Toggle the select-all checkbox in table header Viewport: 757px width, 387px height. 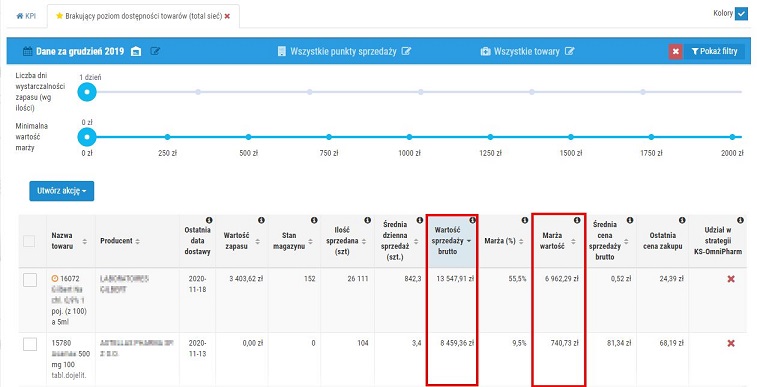coord(29,241)
